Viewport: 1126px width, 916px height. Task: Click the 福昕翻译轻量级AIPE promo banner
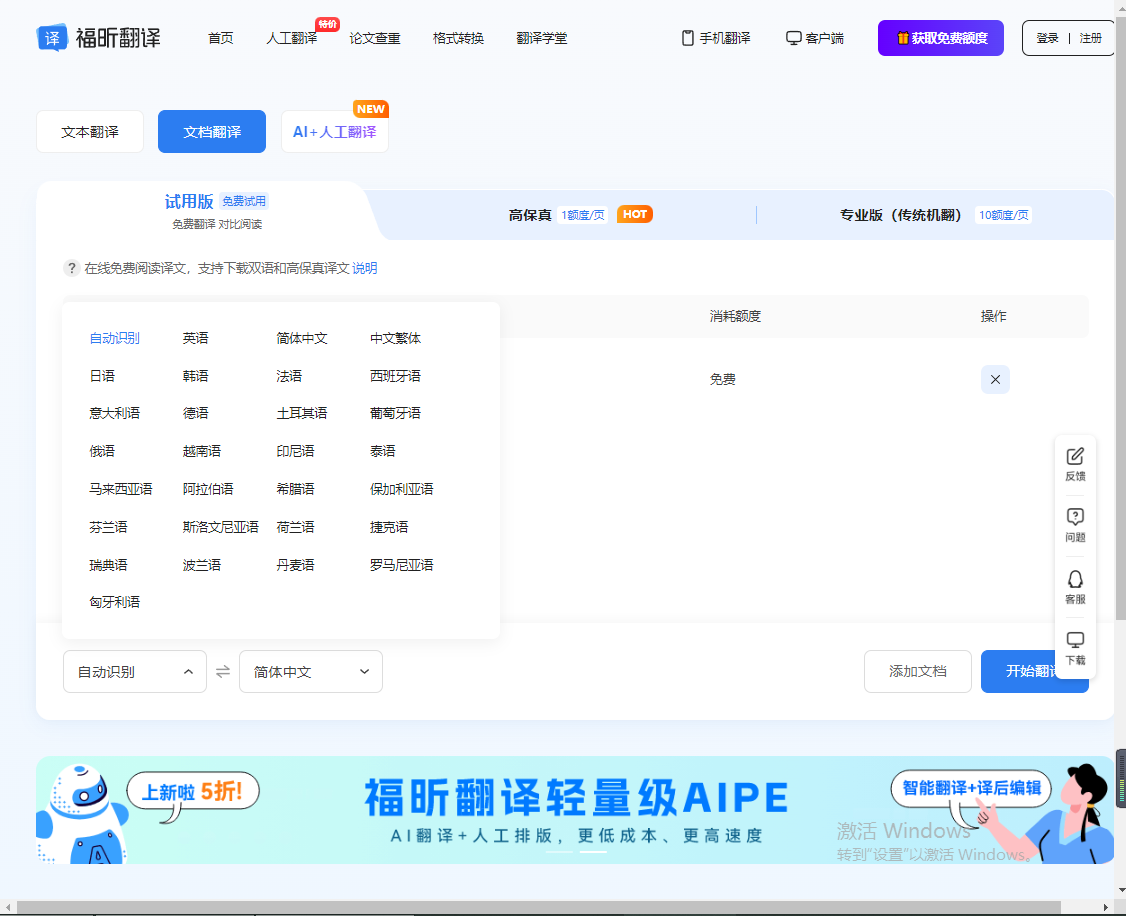tap(574, 810)
